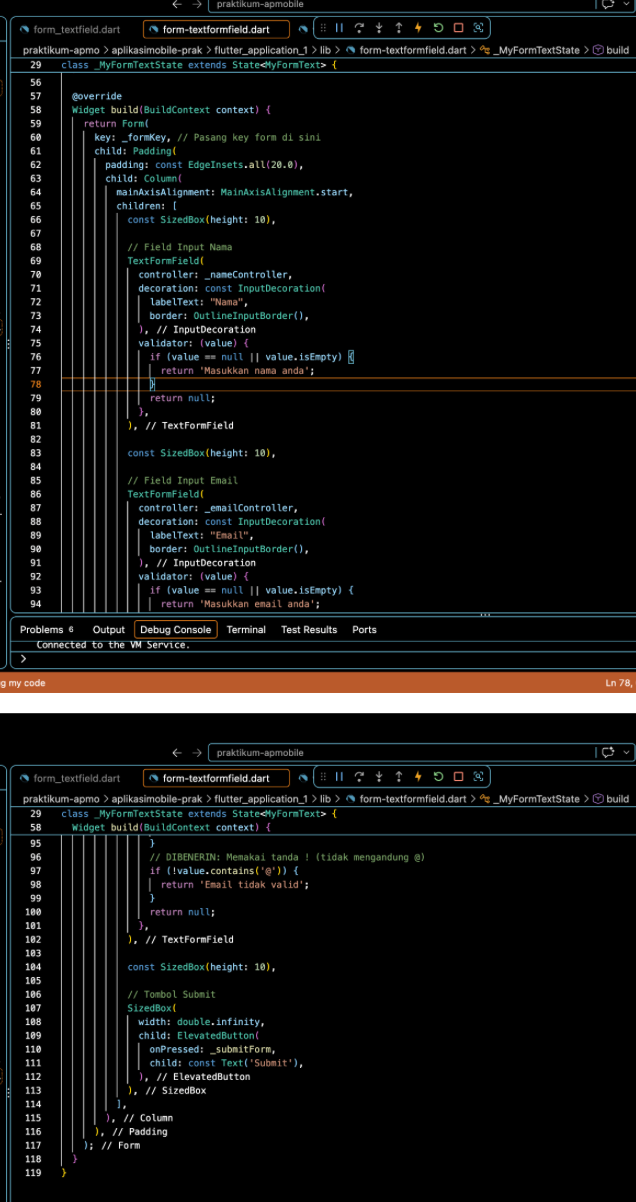
Task: Expand Copilot dropdown chevron in lower window
Action: click(627, 752)
